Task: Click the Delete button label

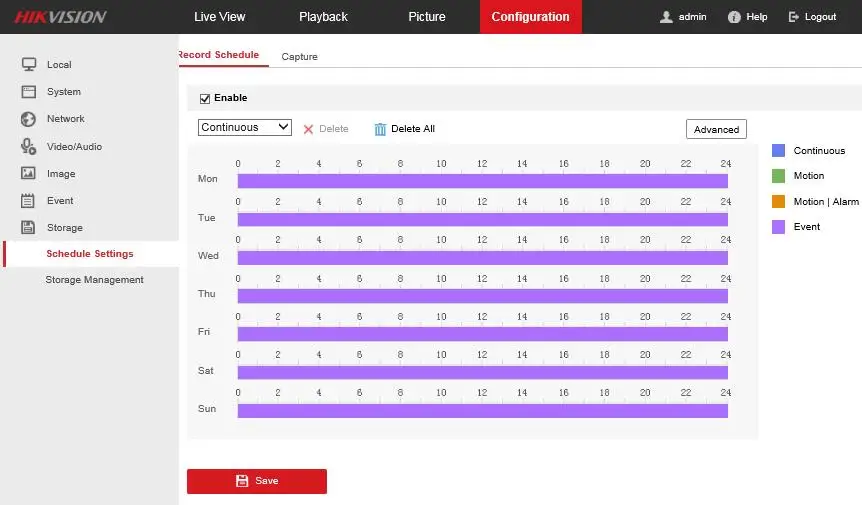Action: click(334, 129)
